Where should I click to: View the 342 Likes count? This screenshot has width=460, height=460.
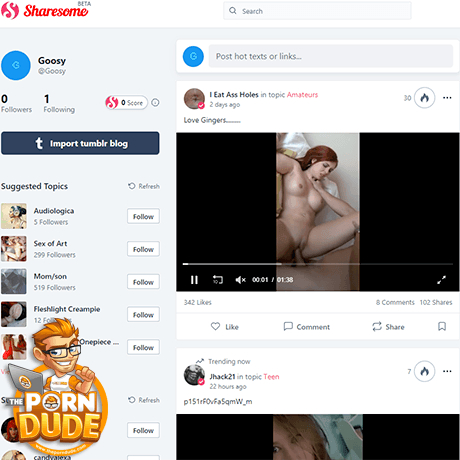[x=198, y=302]
